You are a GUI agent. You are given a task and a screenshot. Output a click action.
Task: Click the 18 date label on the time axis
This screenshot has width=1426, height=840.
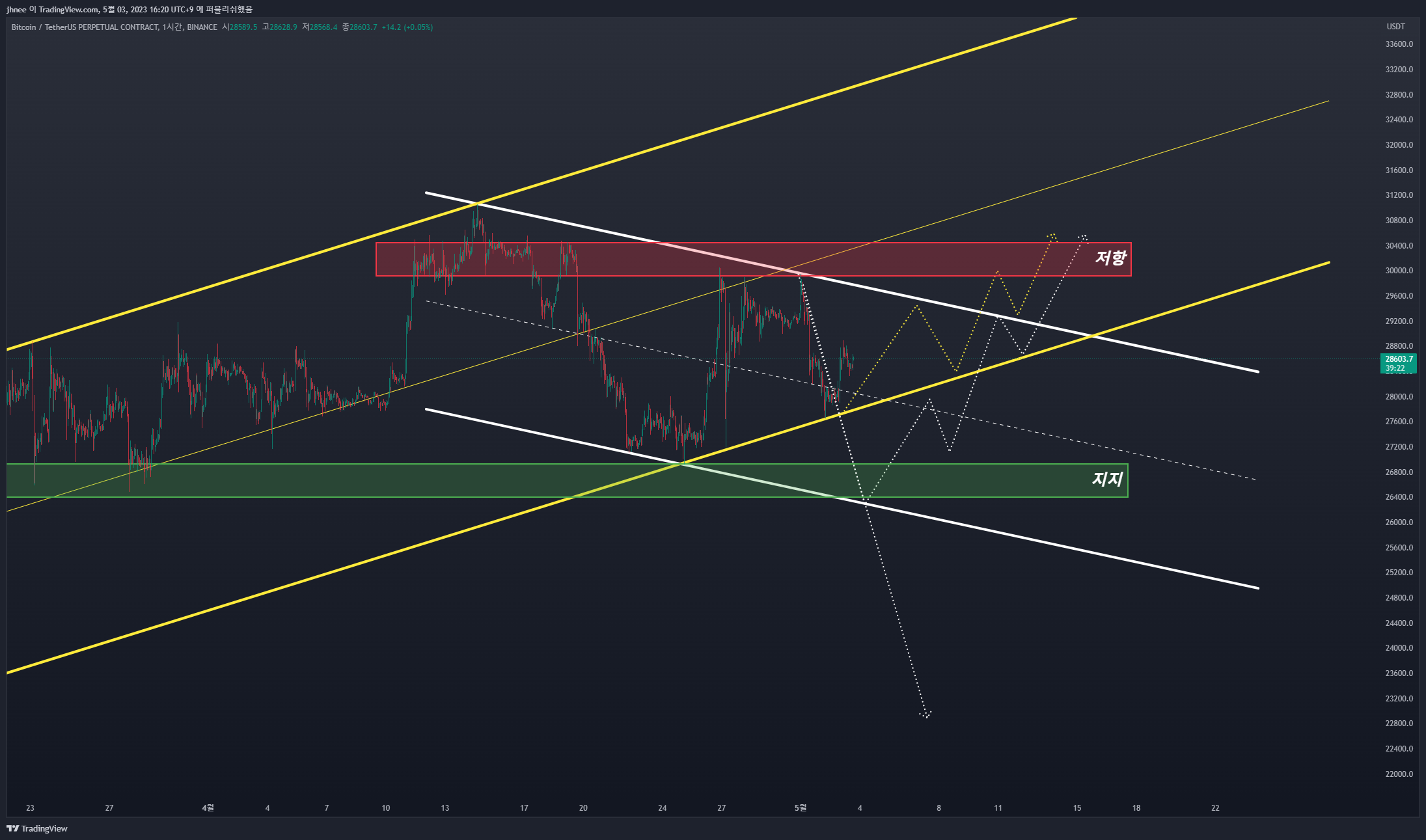pos(1136,807)
